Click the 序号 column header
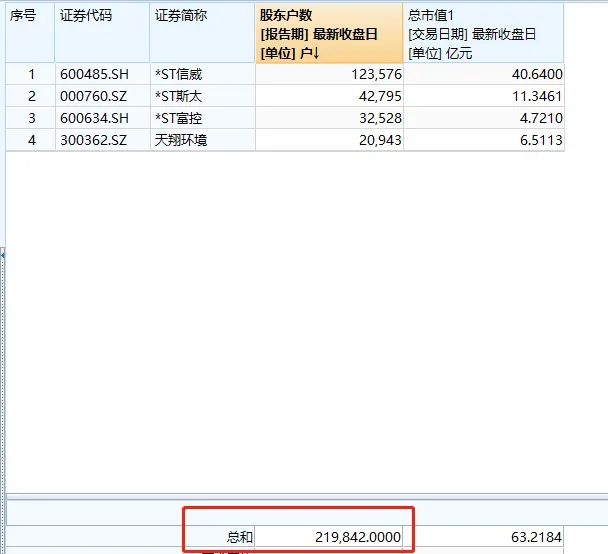The width and height of the screenshot is (608, 554). click(x=30, y=33)
